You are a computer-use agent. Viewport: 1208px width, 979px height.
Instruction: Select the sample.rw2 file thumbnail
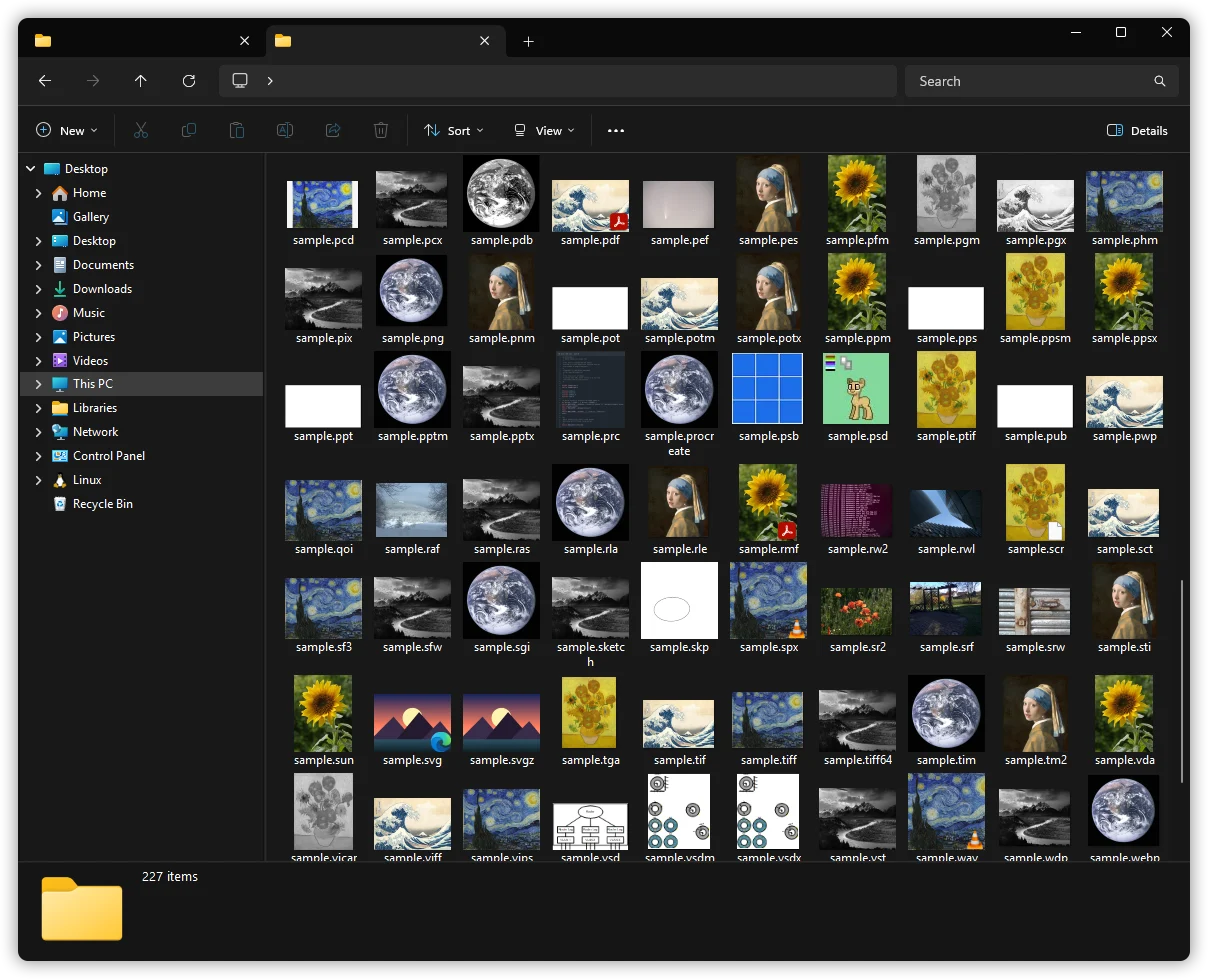click(x=857, y=511)
